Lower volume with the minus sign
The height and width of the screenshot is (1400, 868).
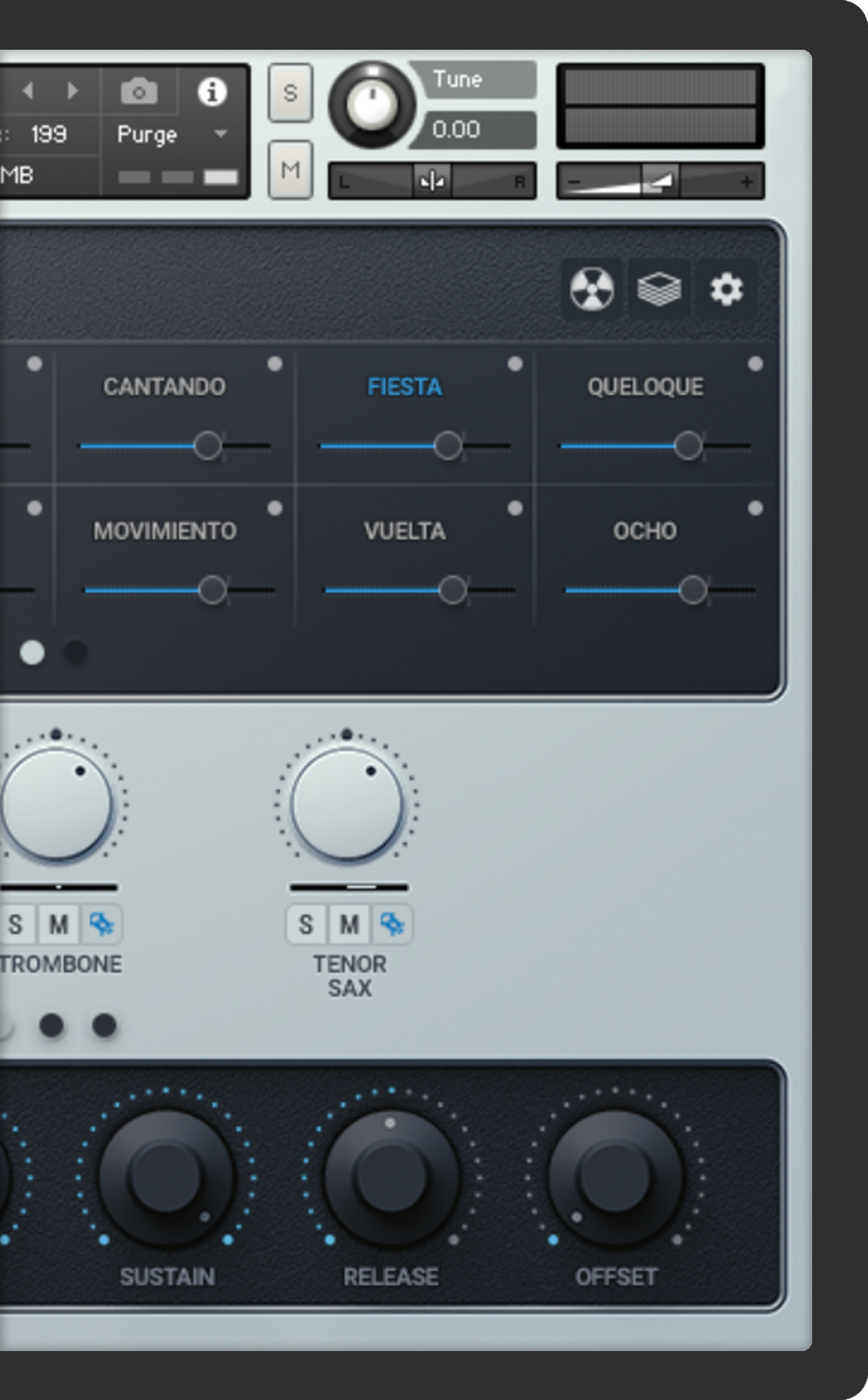pyautogui.click(x=575, y=182)
